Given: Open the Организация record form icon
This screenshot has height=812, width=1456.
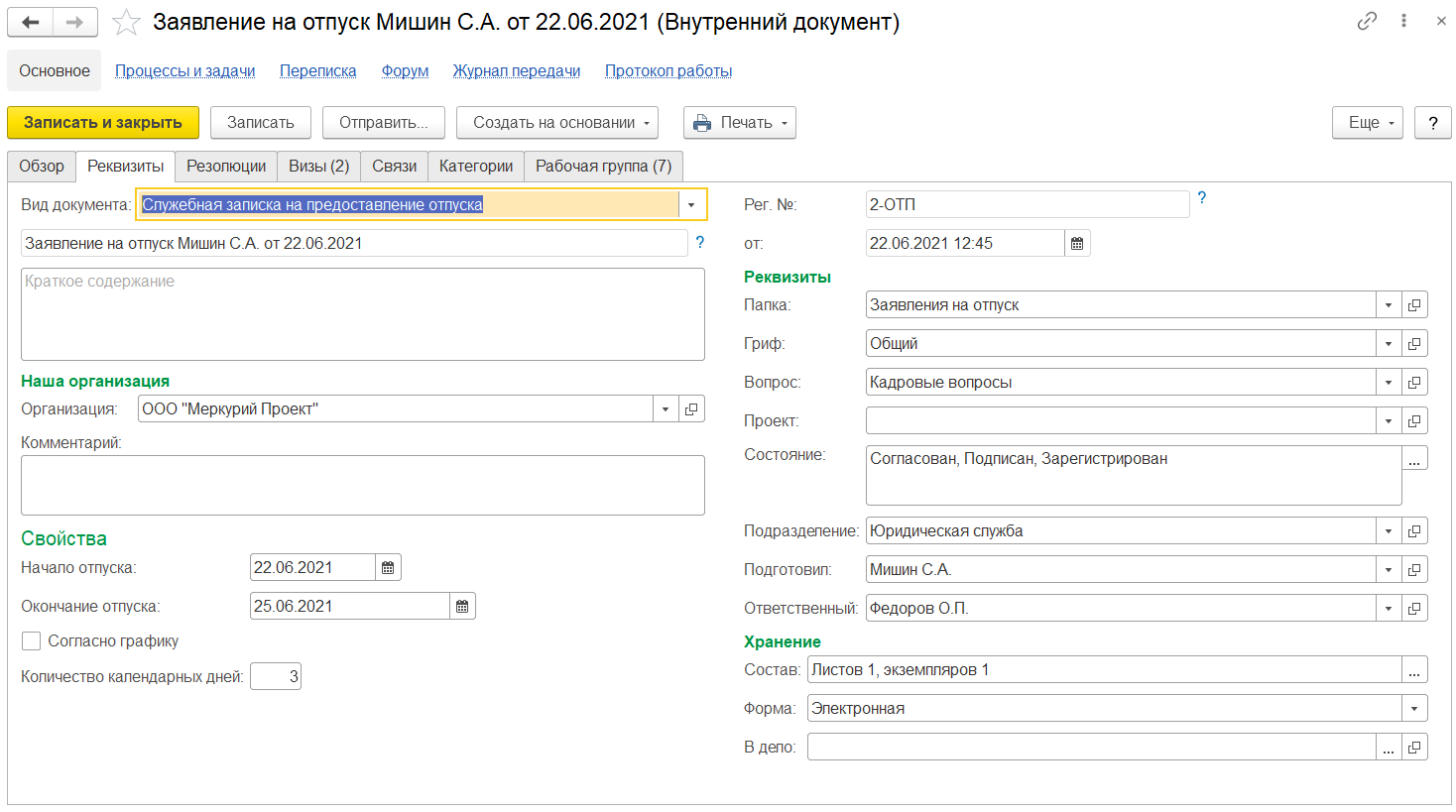Looking at the screenshot, I should pyautogui.click(x=691, y=409).
